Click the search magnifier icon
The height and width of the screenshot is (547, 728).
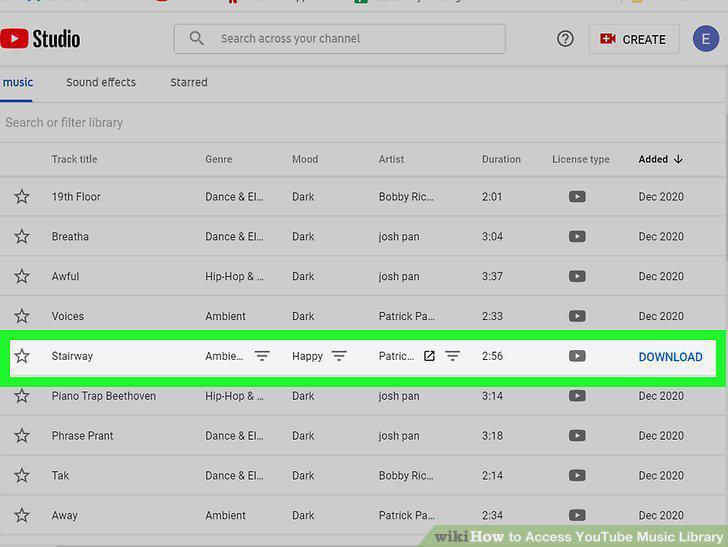coord(196,39)
